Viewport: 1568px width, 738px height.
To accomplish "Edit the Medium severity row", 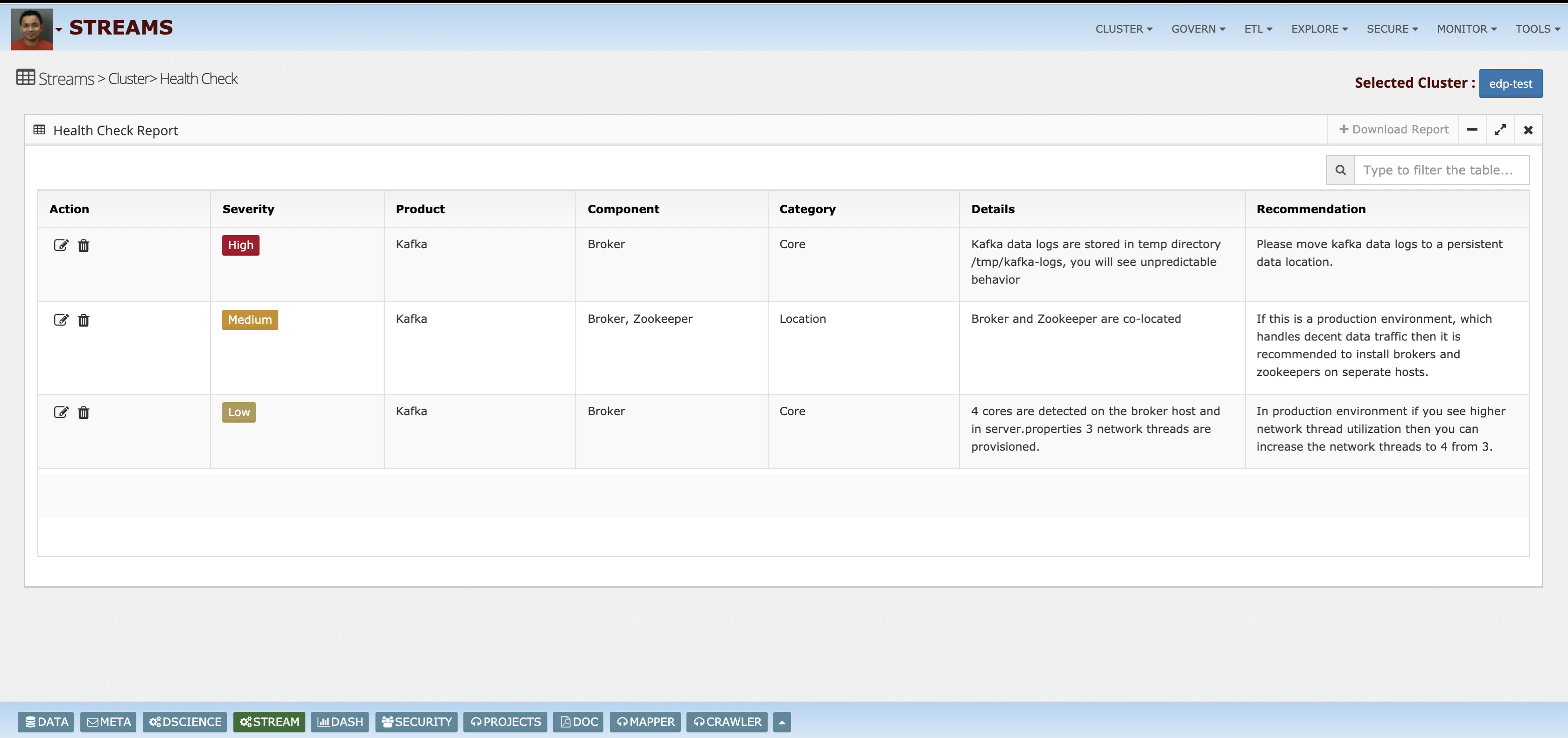I will click(x=61, y=320).
